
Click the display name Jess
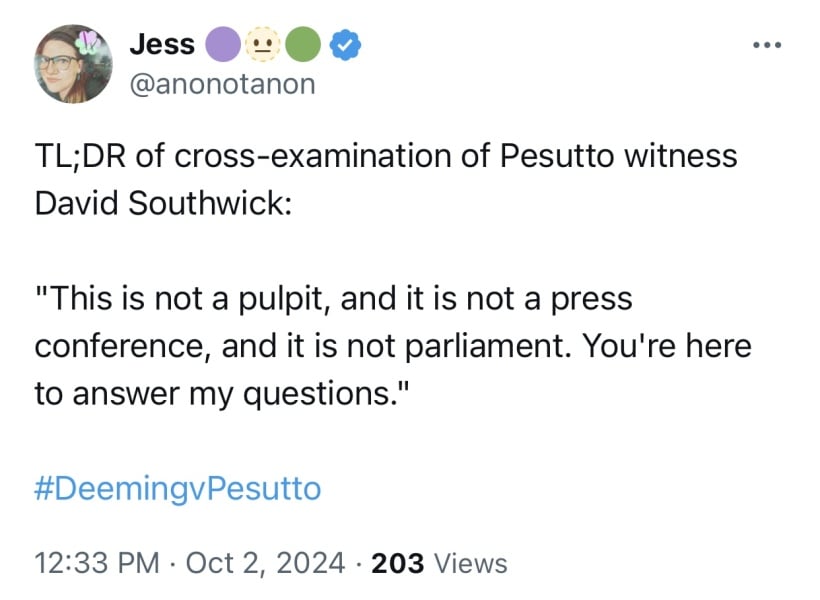point(161,44)
